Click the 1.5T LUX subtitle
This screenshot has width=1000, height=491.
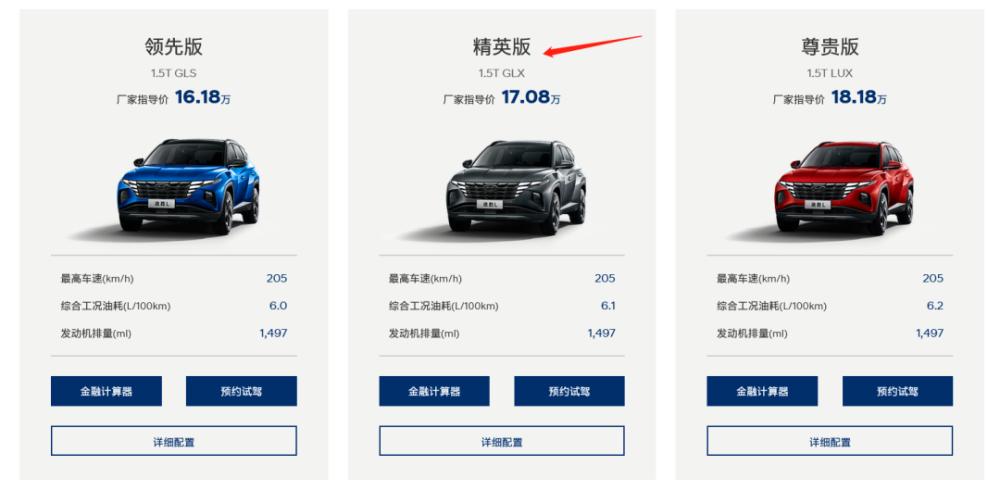(x=830, y=73)
